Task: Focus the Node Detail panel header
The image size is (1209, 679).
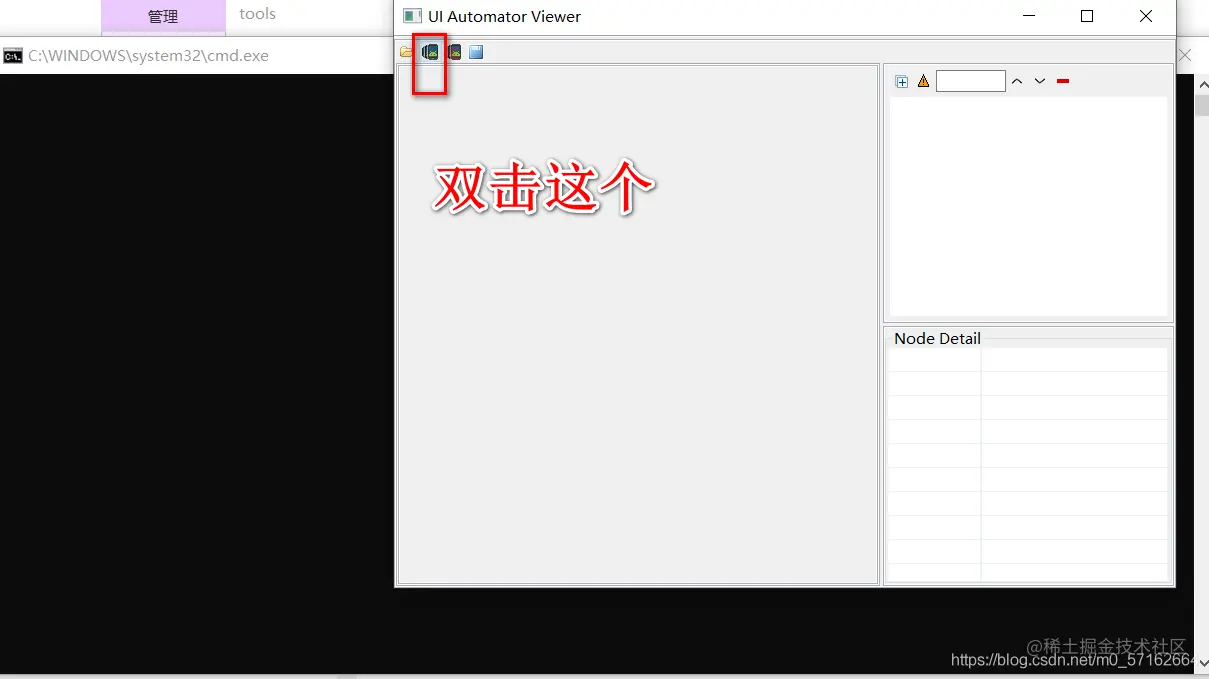Action: [936, 338]
